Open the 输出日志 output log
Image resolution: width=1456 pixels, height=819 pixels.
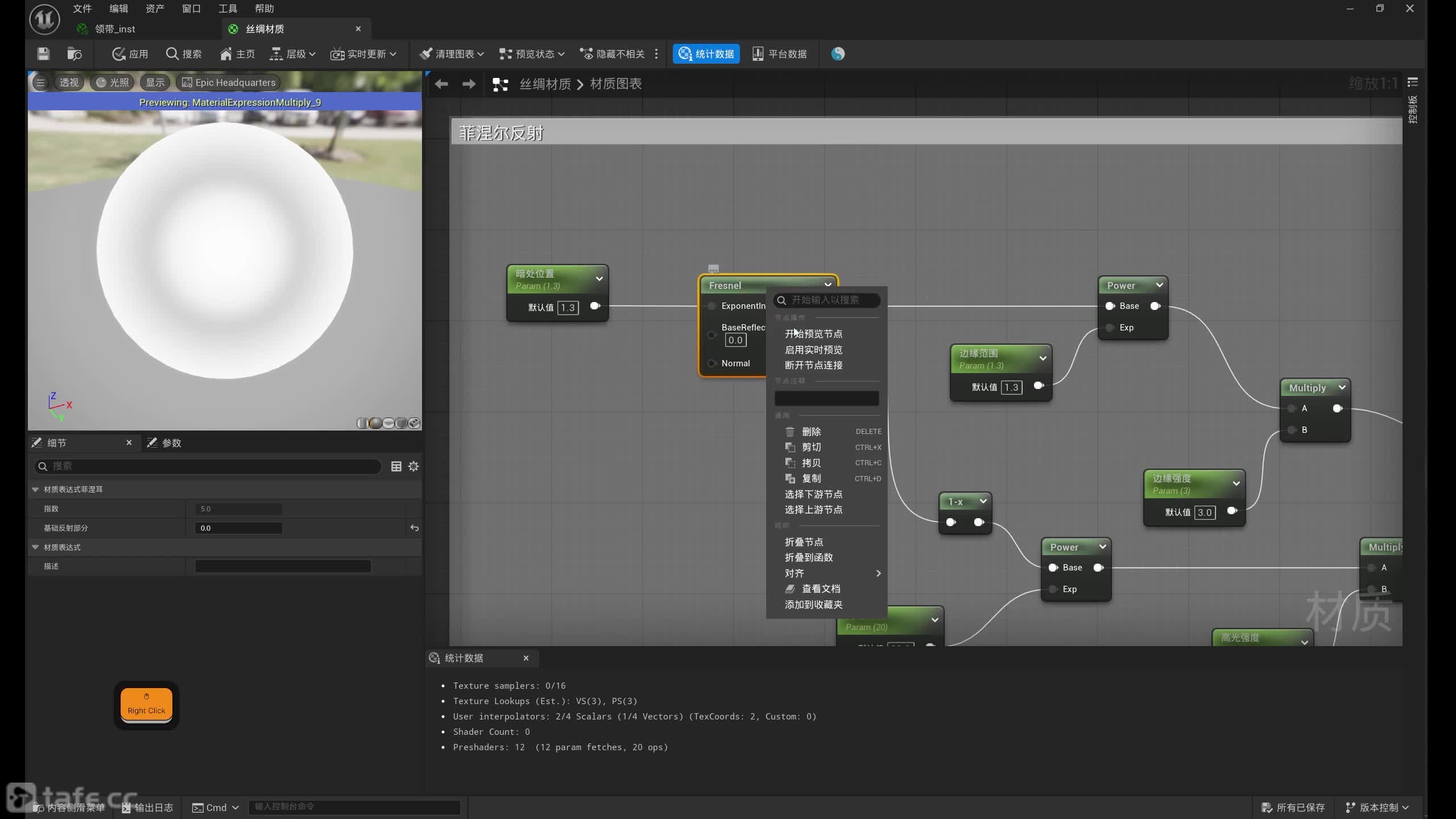click(147, 808)
